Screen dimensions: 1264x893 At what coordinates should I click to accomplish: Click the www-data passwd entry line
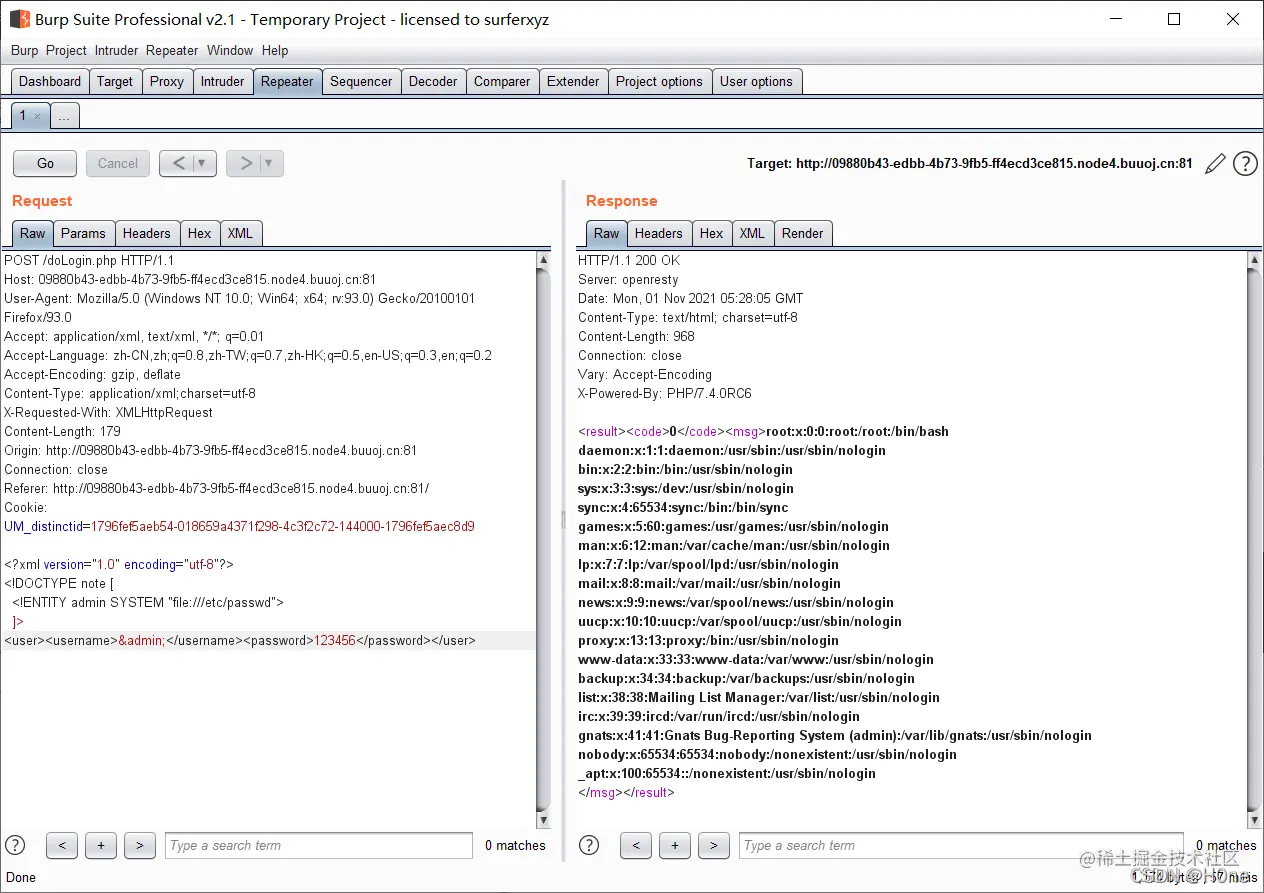[x=756, y=660]
